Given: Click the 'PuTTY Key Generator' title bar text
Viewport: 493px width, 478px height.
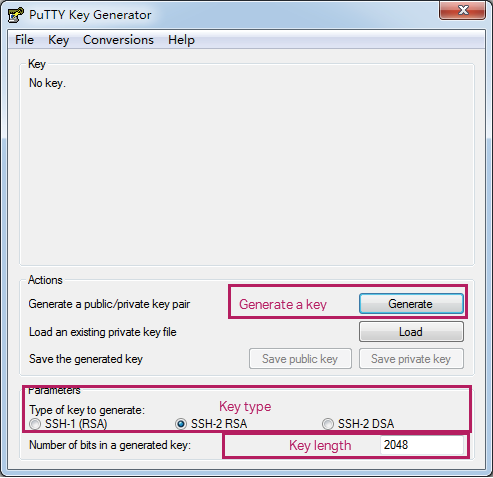Looking at the screenshot, I should click(90, 15).
